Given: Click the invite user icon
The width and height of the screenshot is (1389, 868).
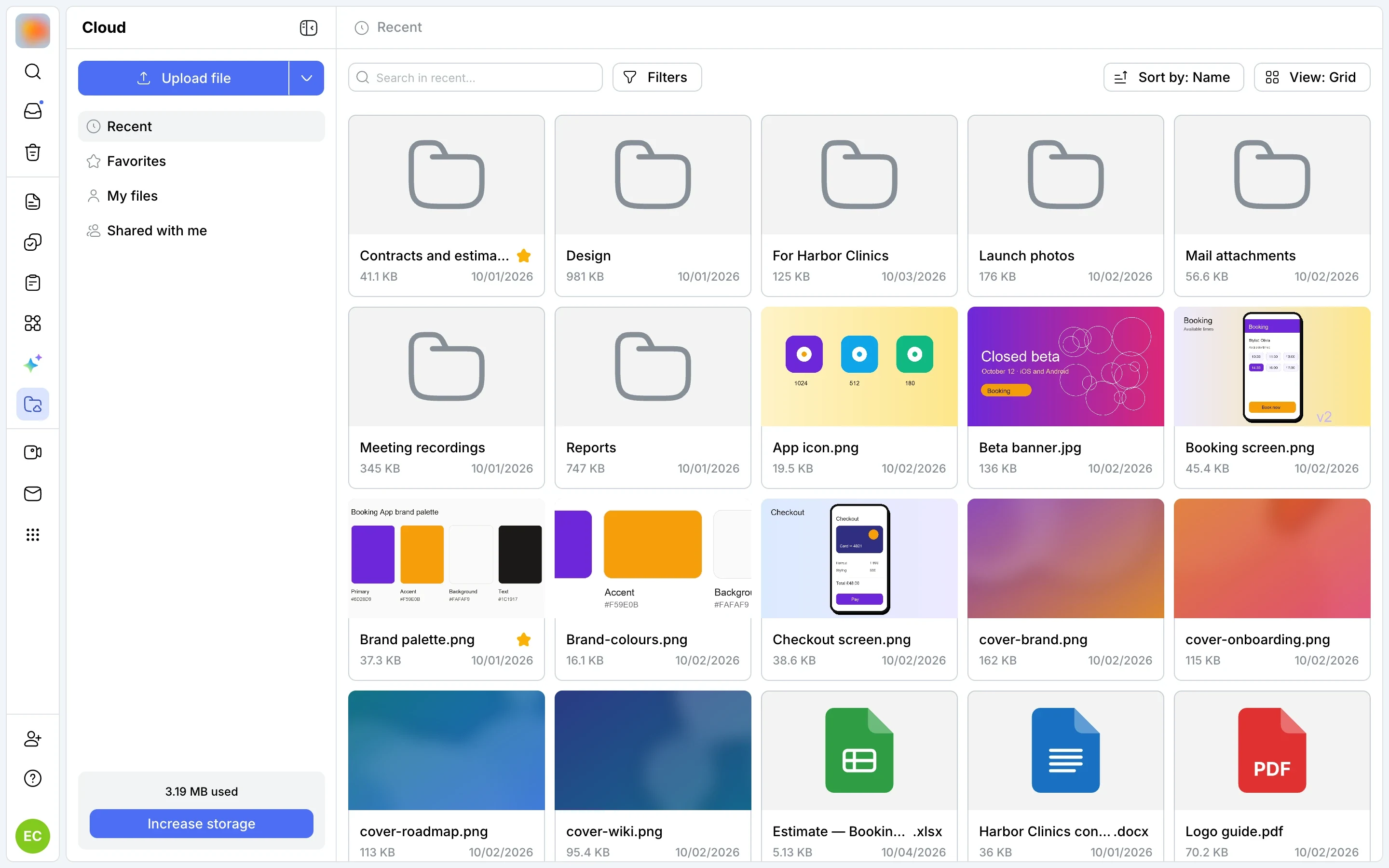Looking at the screenshot, I should [33, 738].
